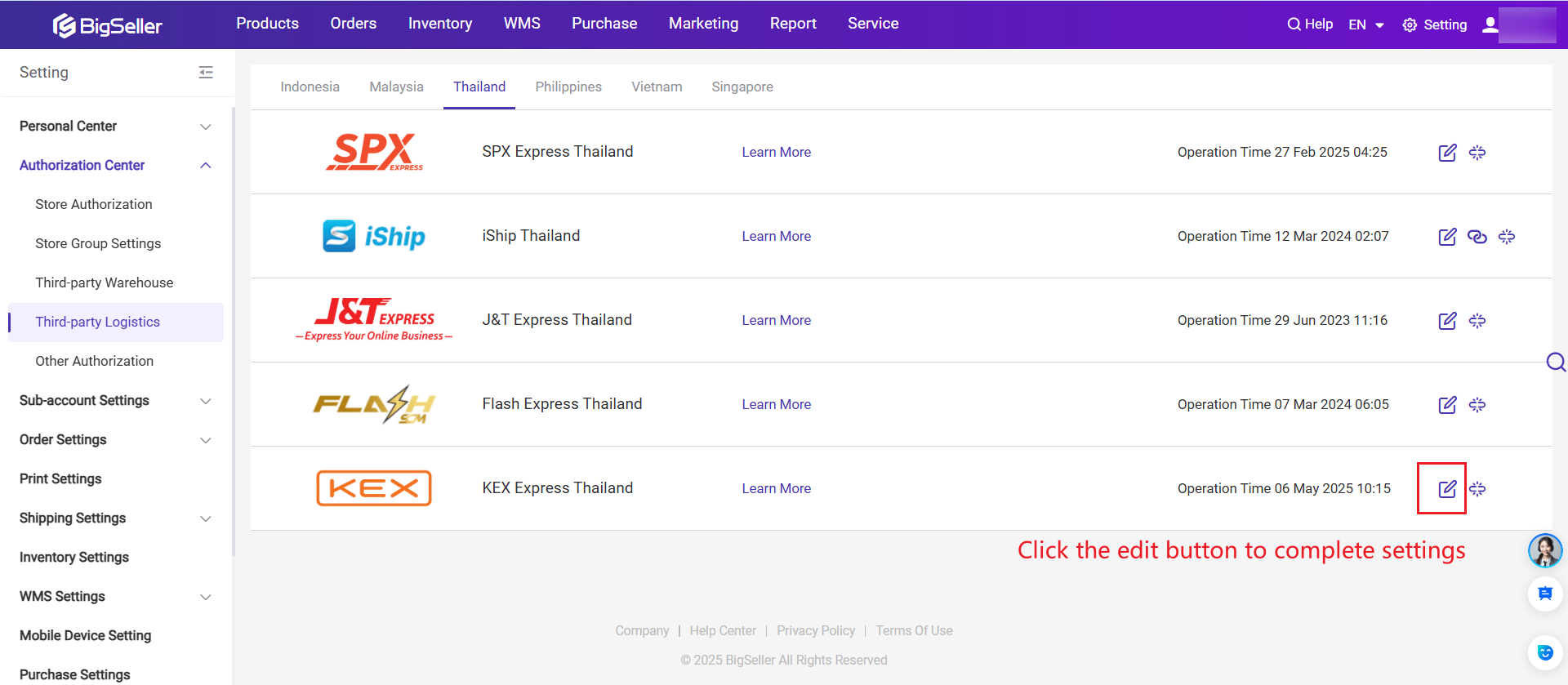1568x685 pixels.
Task: Open the Company footer link
Action: point(642,631)
